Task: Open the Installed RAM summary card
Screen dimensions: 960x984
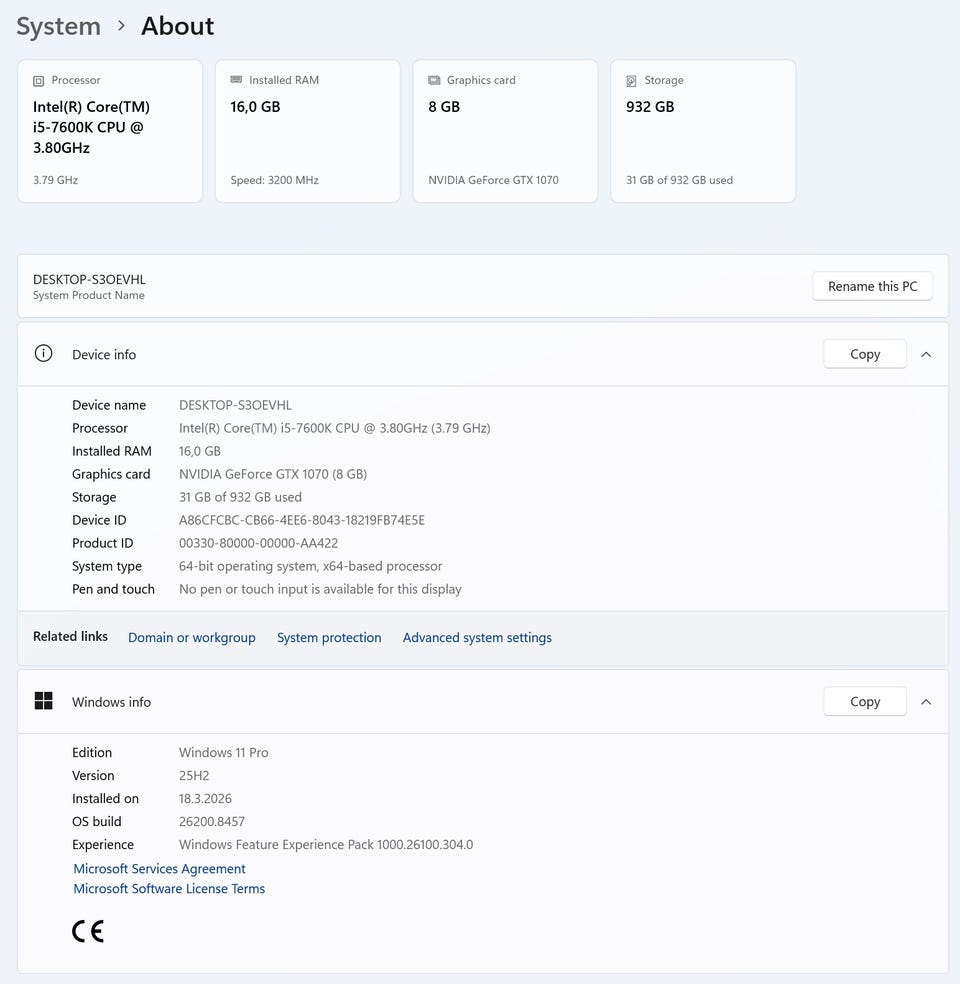Action: click(x=307, y=131)
